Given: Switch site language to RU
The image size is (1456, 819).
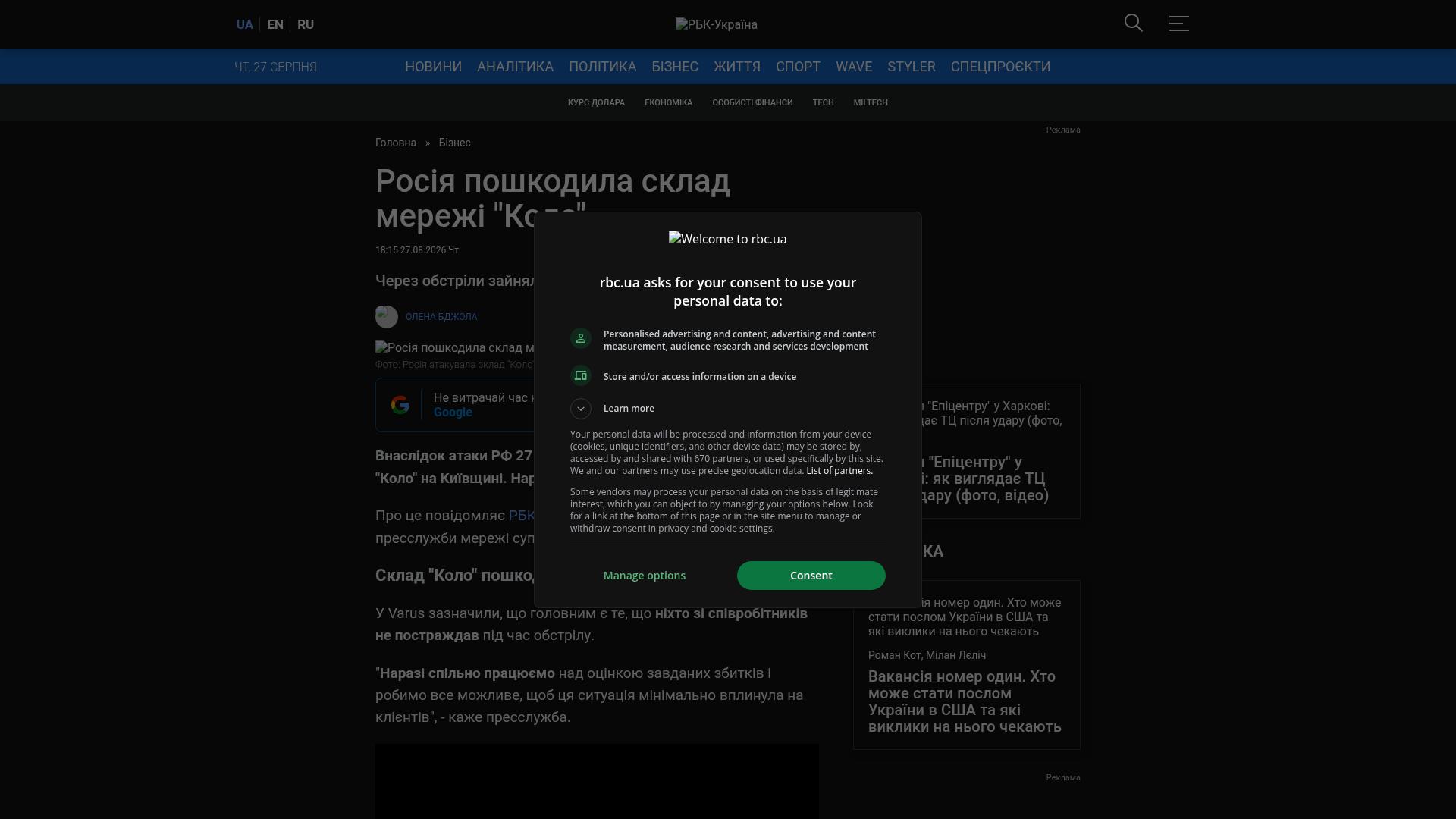Looking at the screenshot, I should click(306, 24).
